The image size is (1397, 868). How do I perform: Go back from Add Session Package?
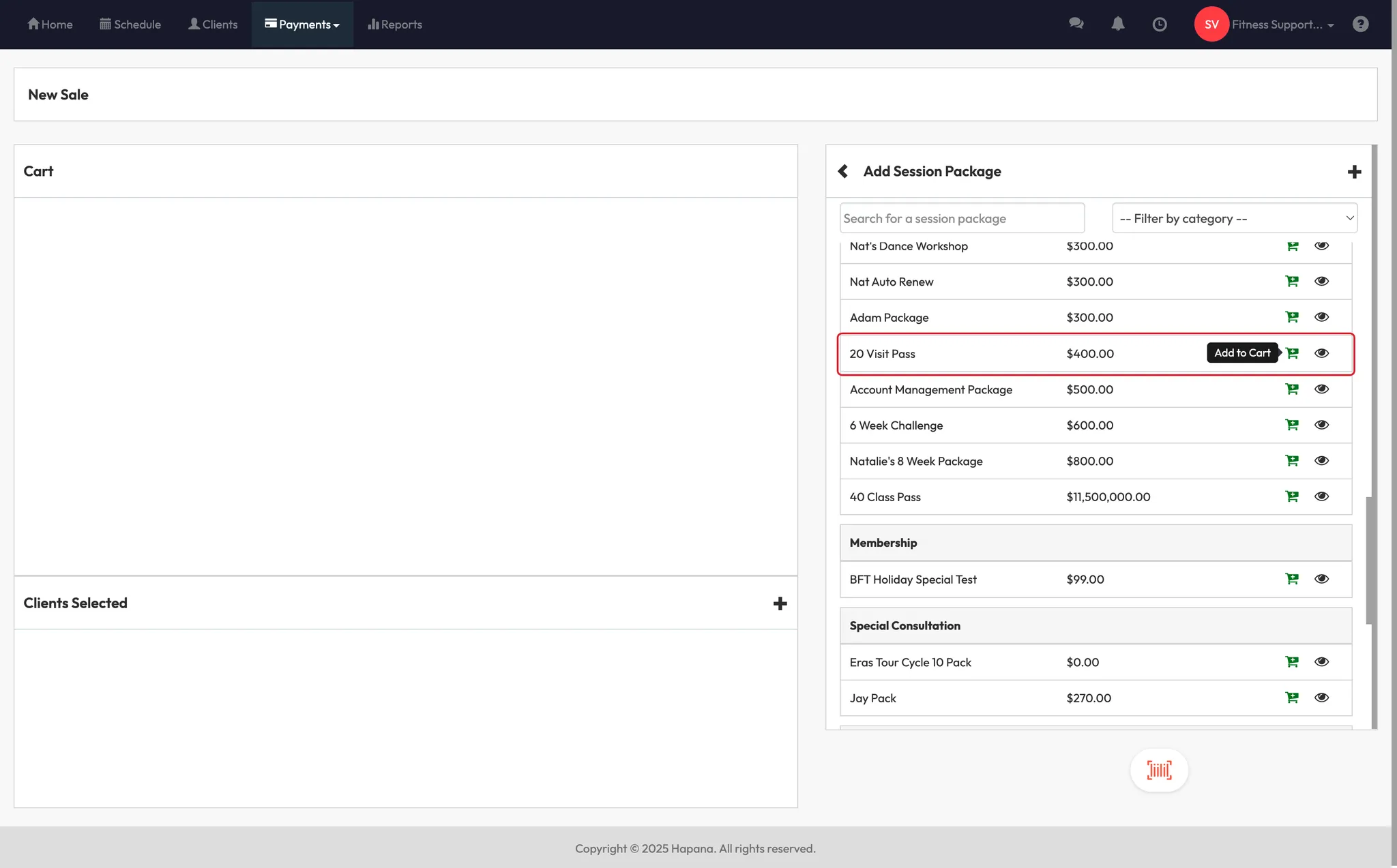[843, 171]
